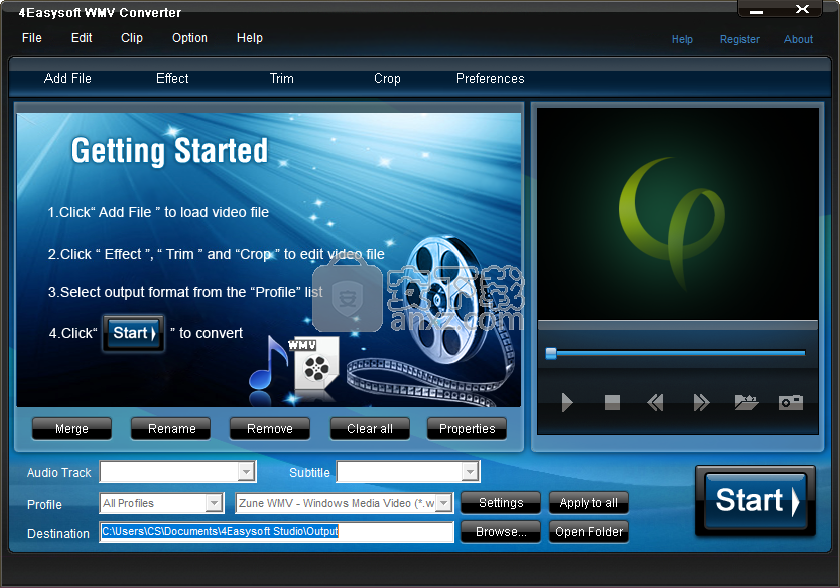Click the Merge button
Screen dimensions: 840x588
(x=72, y=429)
